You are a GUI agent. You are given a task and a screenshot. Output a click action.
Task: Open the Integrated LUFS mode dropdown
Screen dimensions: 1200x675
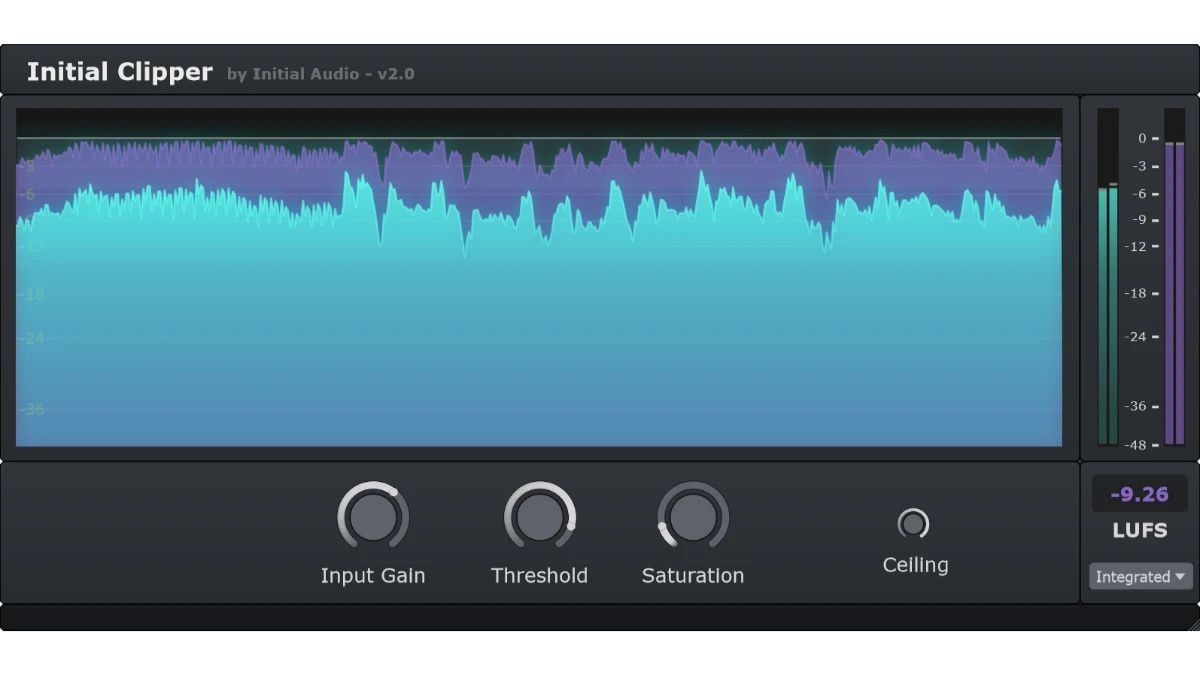[1140, 577]
